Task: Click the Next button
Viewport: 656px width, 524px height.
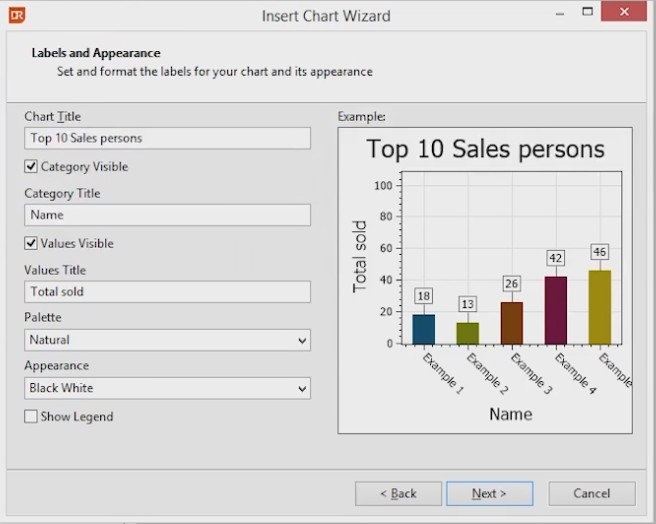Action: click(x=489, y=493)
